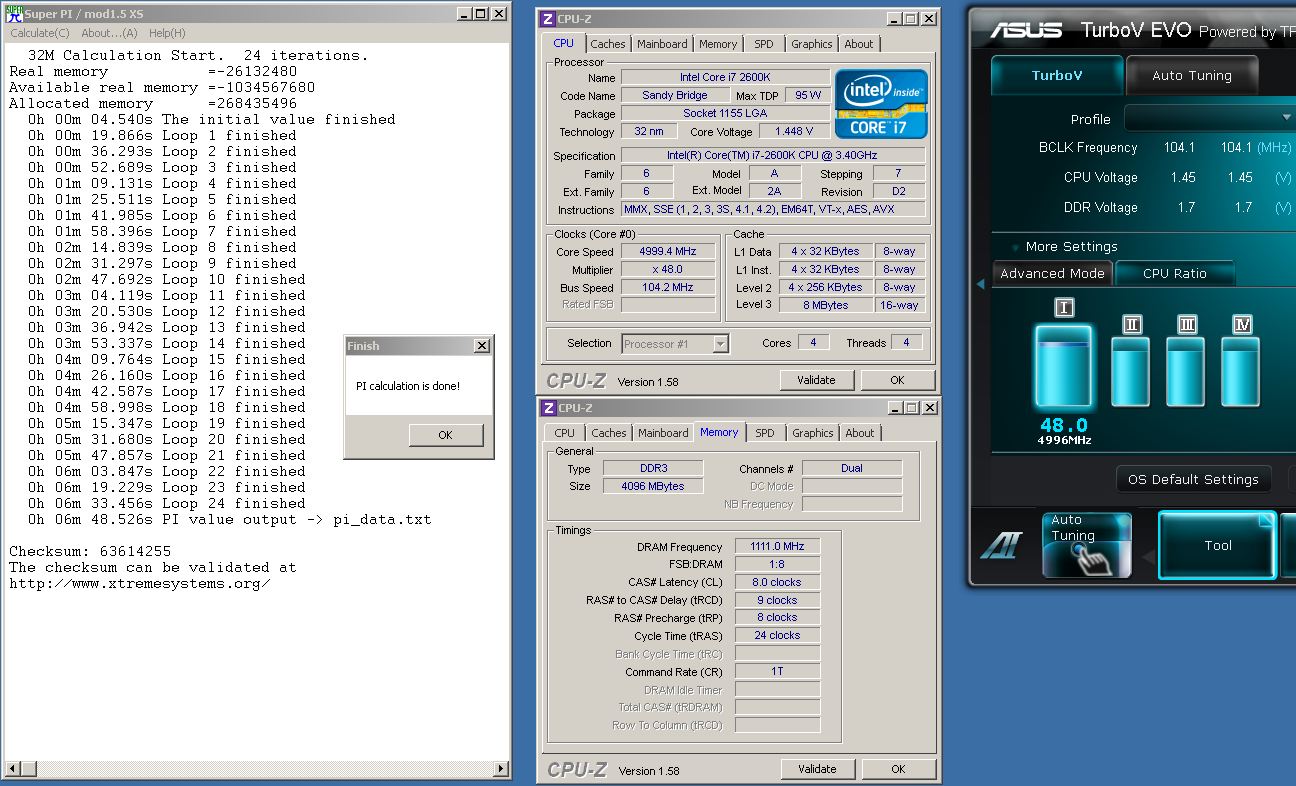Toggle CPU core I ratio selector

(x=1064, y=308)
